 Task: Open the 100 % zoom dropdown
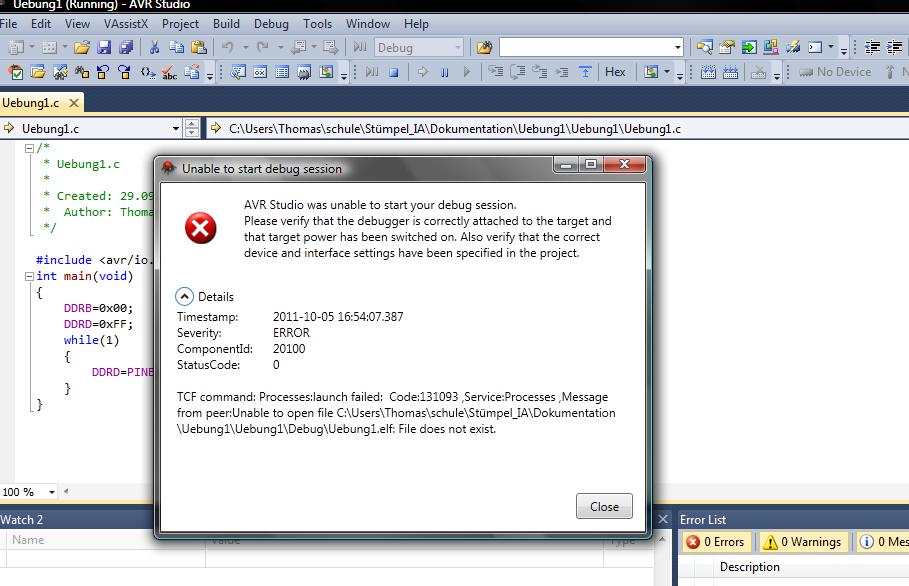tap(52, 492)
